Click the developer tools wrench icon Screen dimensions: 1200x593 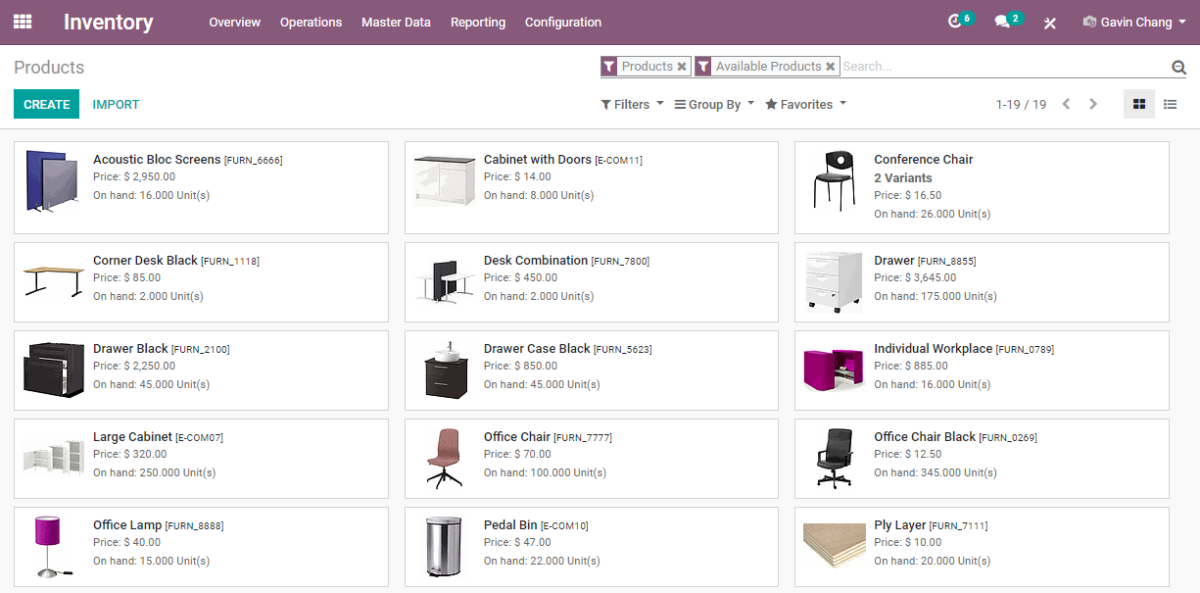pyautogui.click(x=1049, y=22)
